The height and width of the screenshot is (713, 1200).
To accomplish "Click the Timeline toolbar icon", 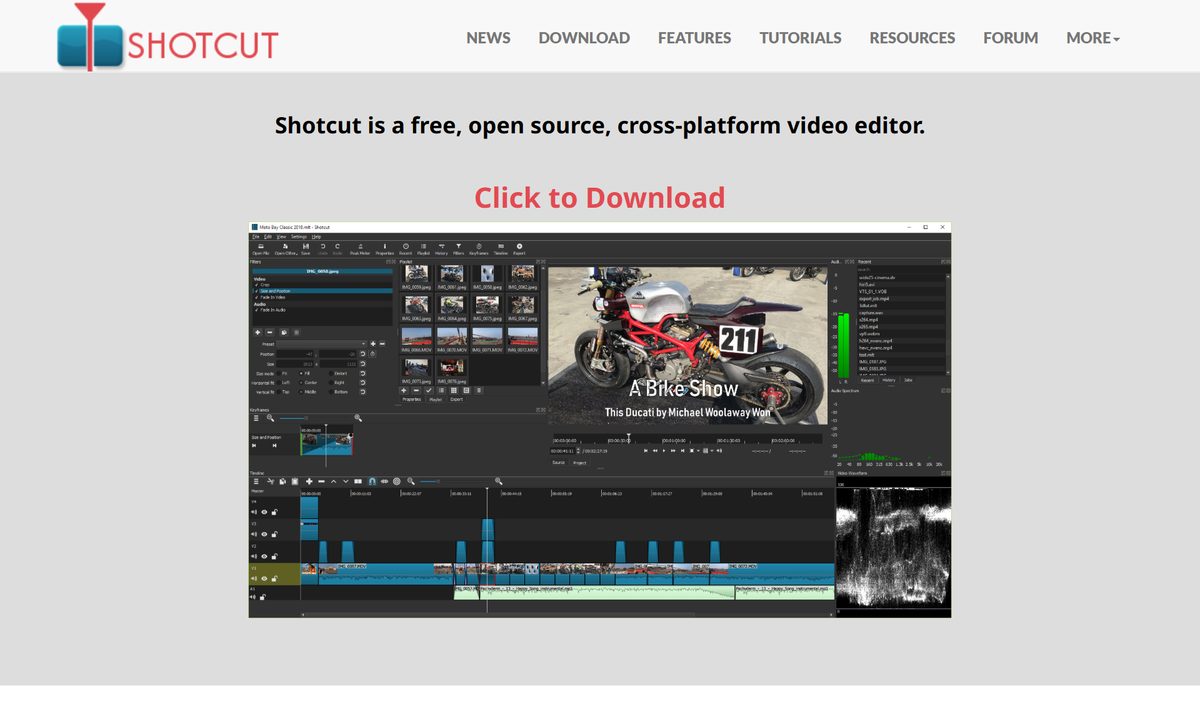I will pyautogui.click(x=501, y=246).
